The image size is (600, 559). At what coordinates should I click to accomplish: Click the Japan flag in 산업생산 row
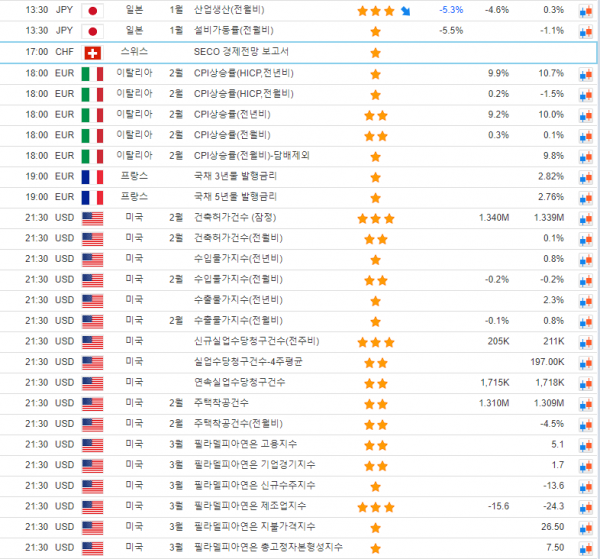(93, 11)
